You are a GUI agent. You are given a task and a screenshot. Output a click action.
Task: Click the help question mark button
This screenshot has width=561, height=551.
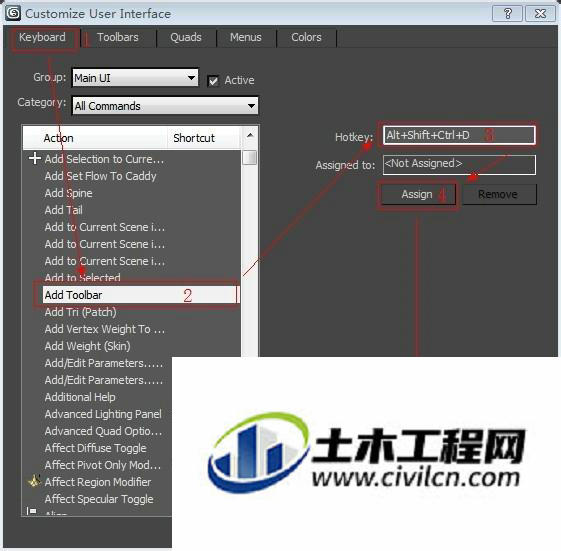click(507, 14)
